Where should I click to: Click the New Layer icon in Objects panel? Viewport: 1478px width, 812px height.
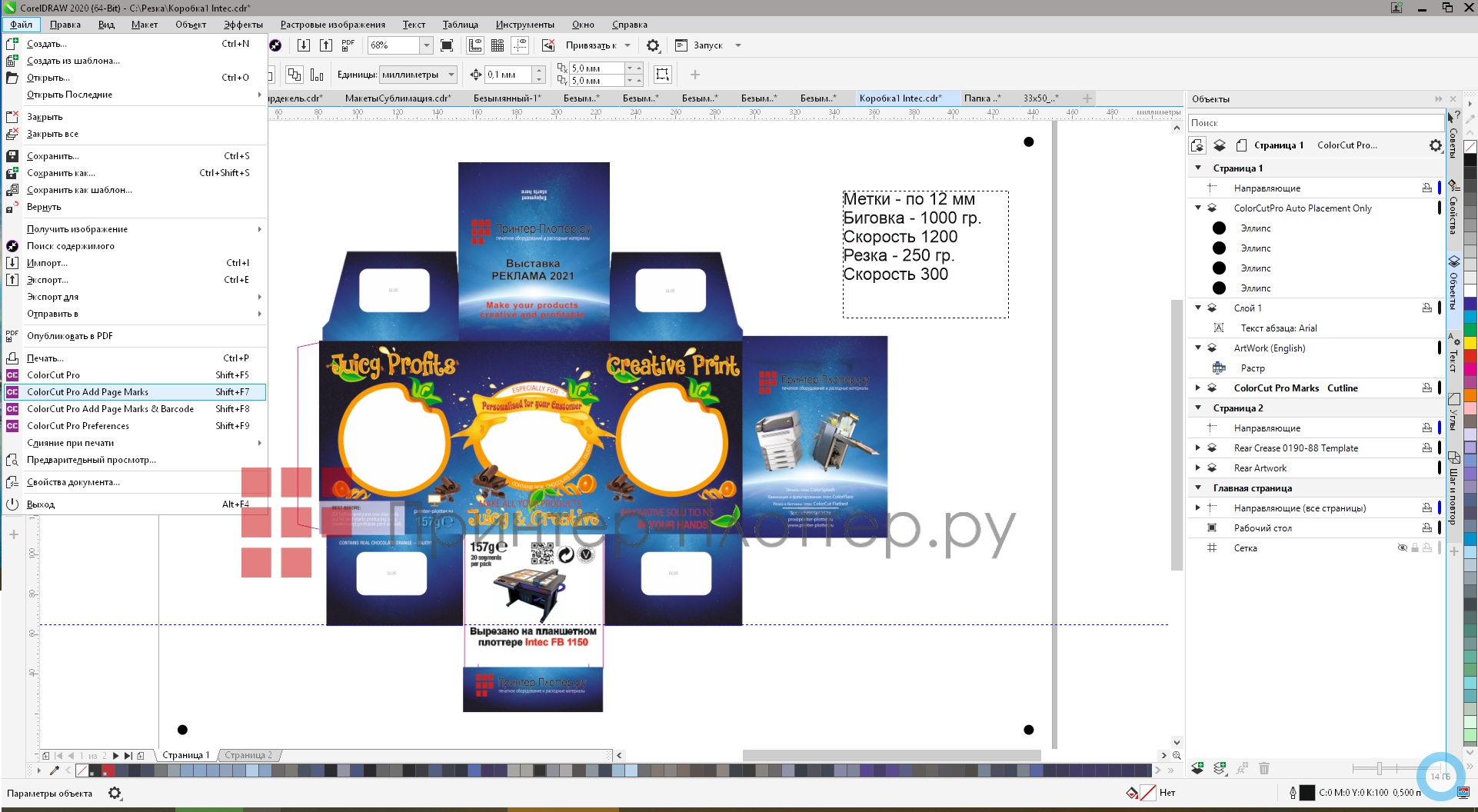click(x=1198, y=768)
